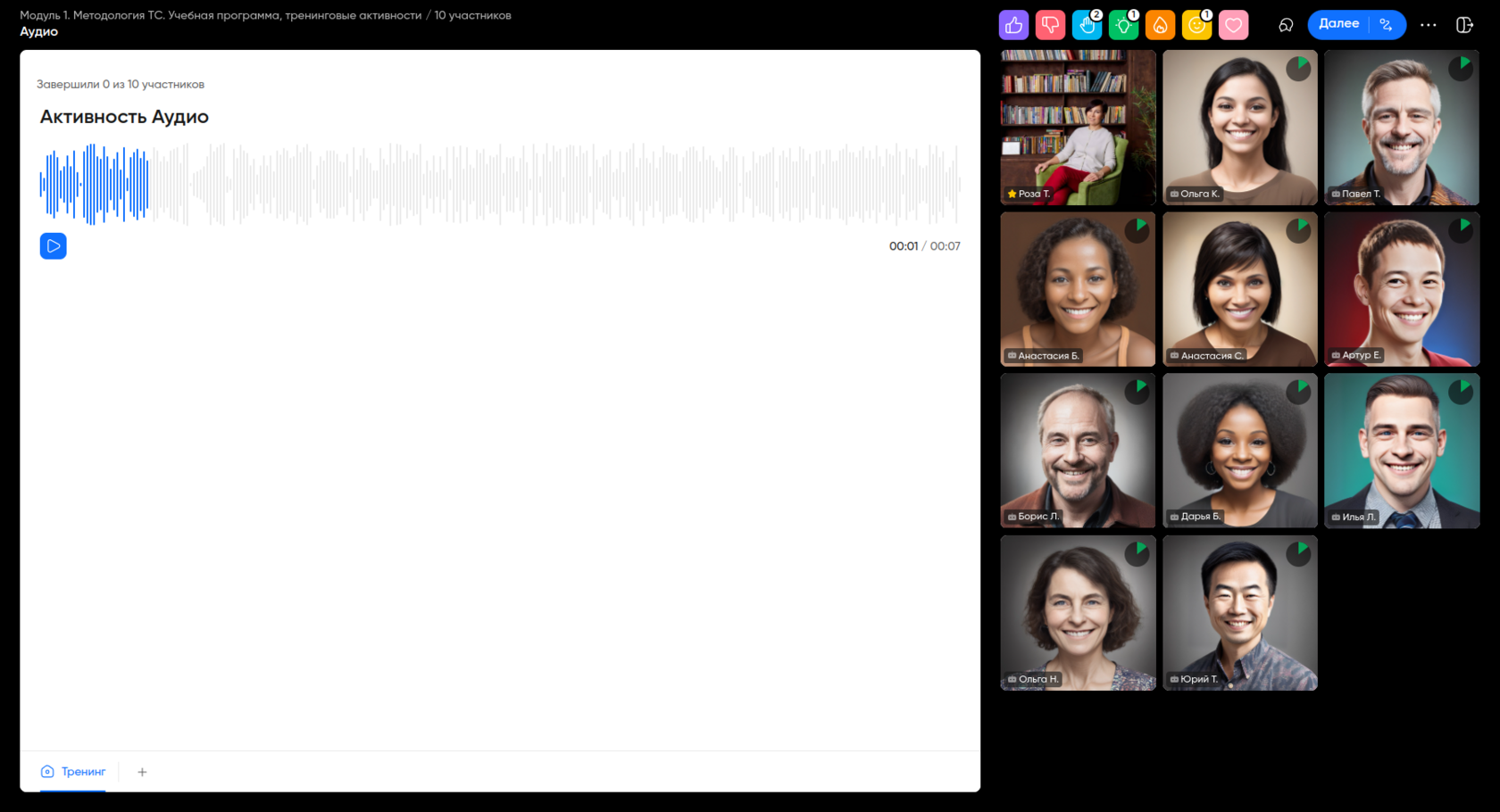
Task: Add a new tab with plus
Action: (x=142, y=772)
